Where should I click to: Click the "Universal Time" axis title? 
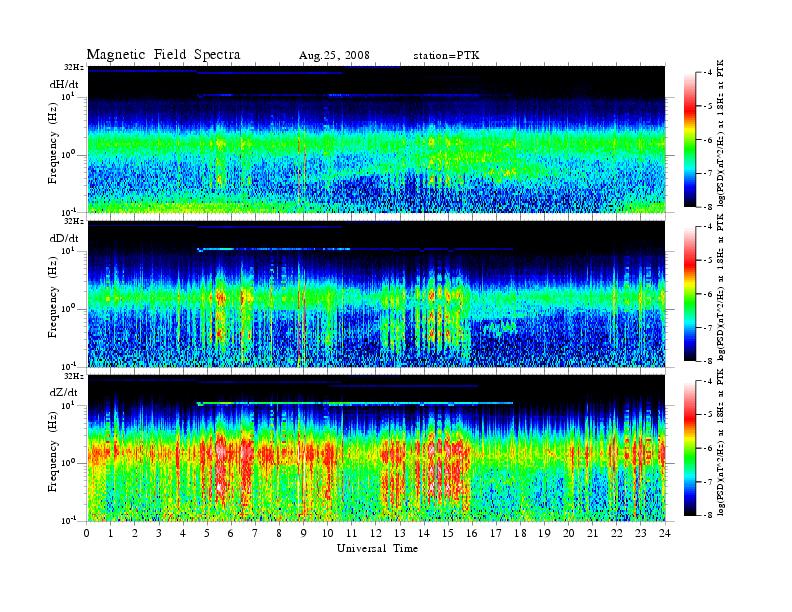(x=377, y=548)
